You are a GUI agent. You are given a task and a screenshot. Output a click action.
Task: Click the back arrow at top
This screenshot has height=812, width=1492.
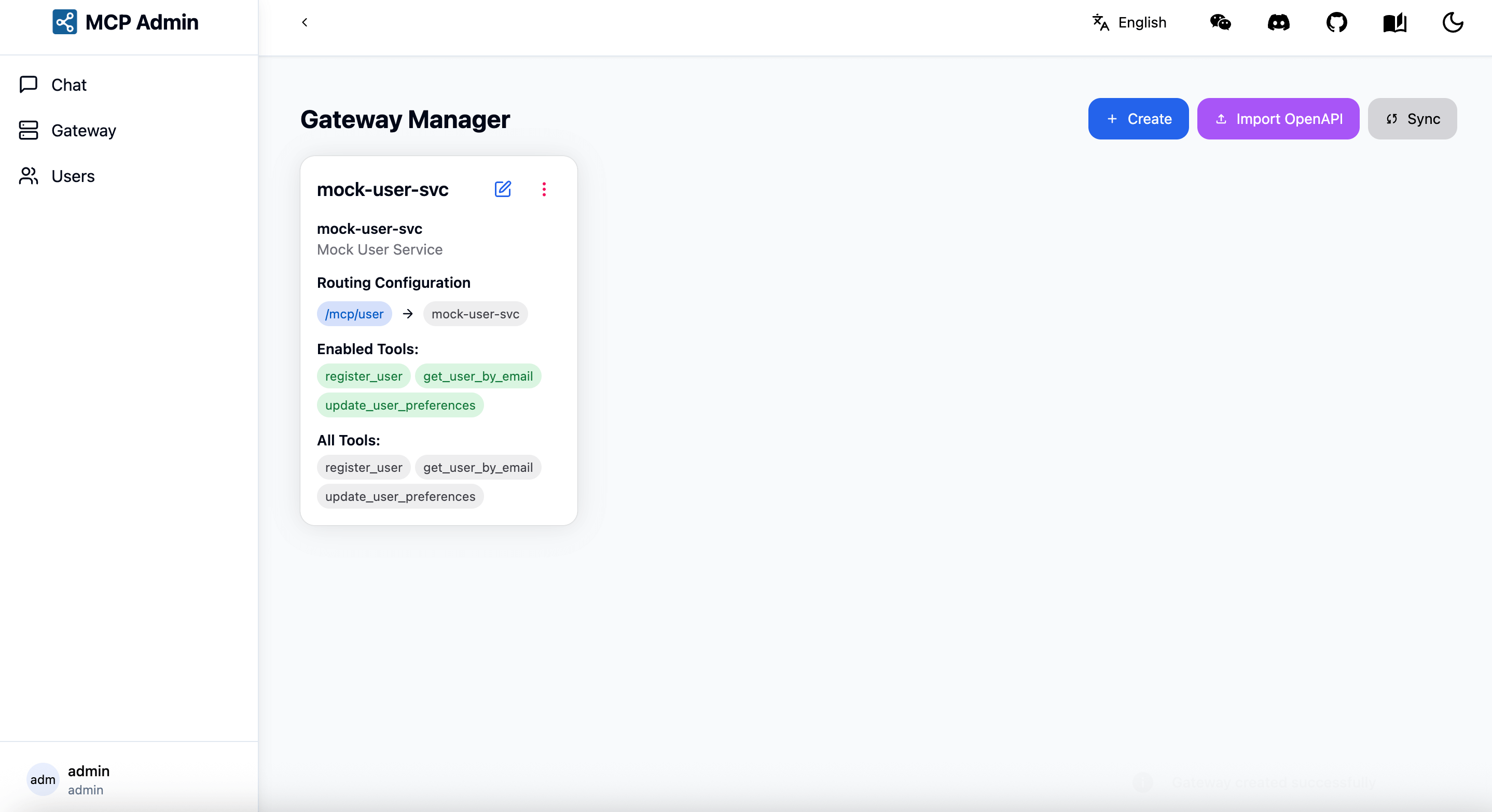[x=305, y=23]
